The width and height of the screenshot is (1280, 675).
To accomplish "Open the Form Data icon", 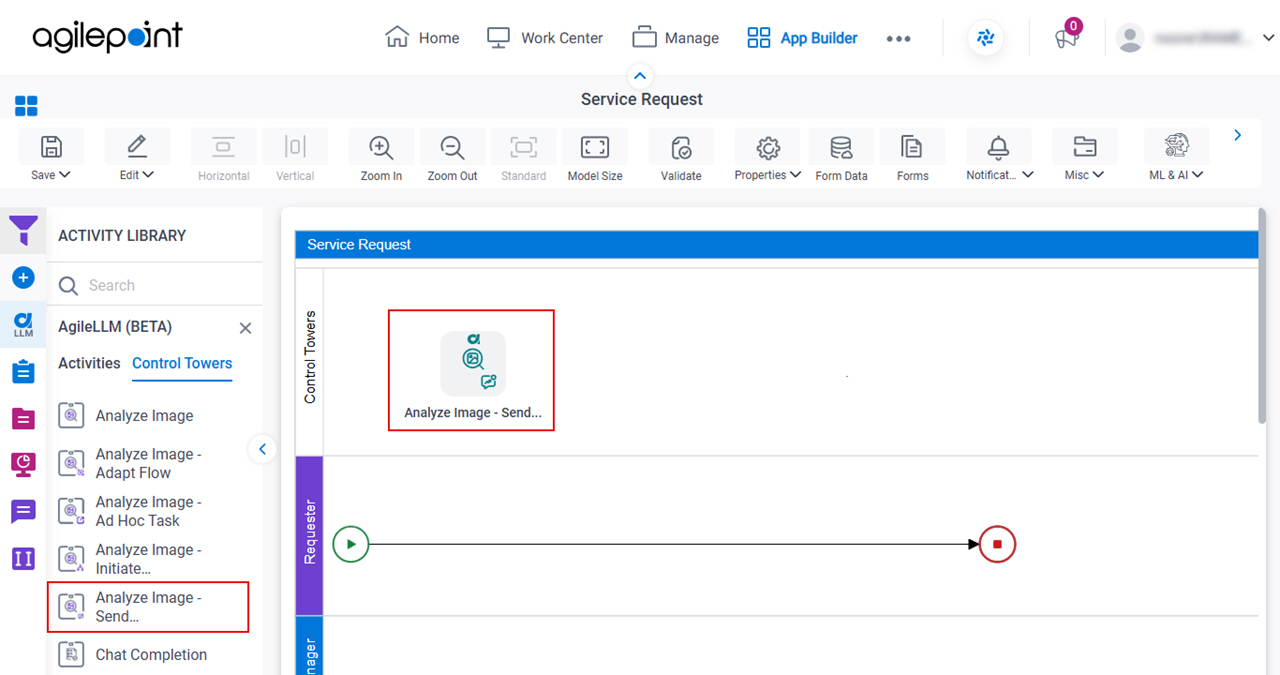I will pos(841,147).
